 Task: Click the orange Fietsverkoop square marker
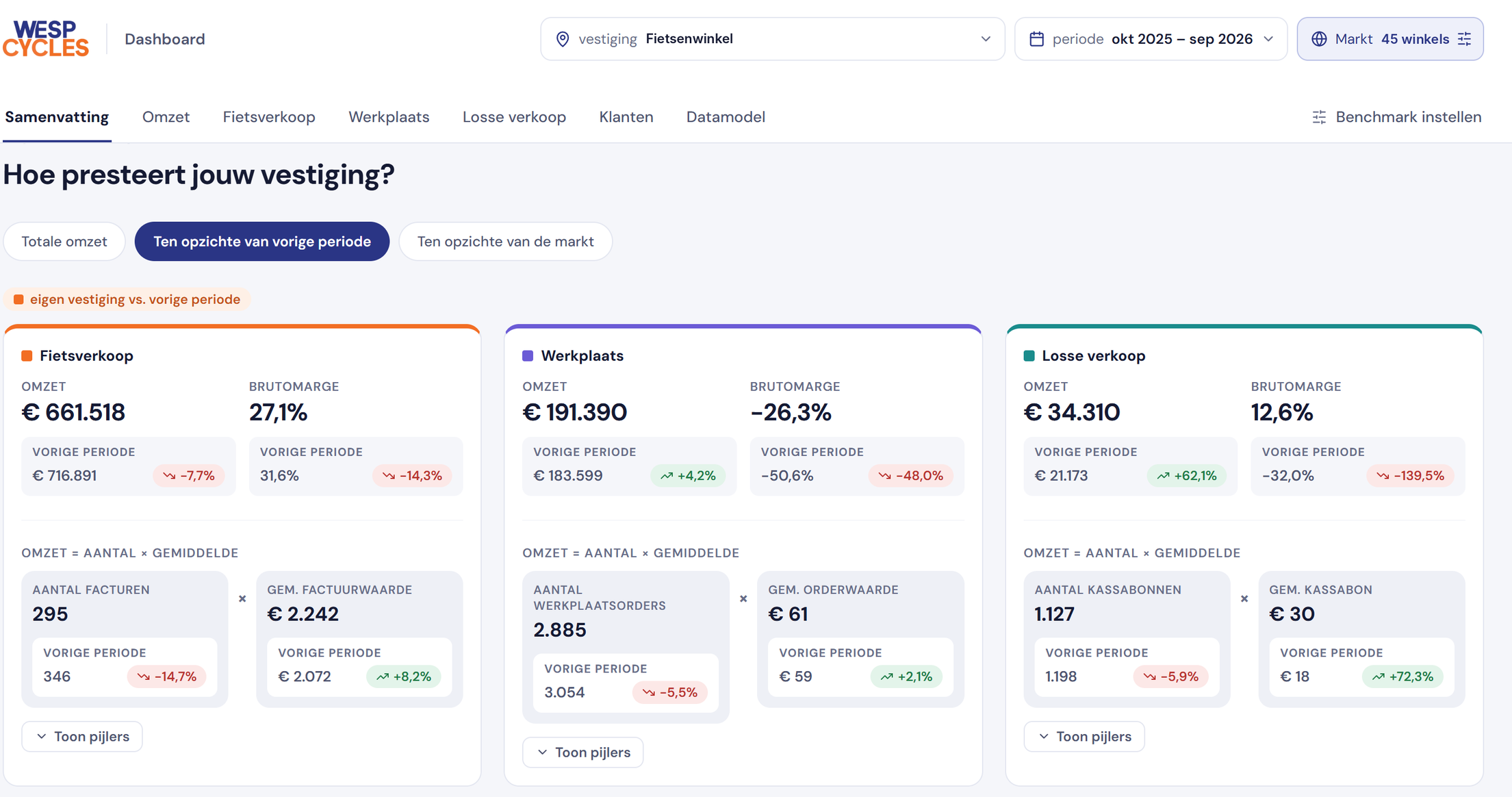tap(27, 356)
